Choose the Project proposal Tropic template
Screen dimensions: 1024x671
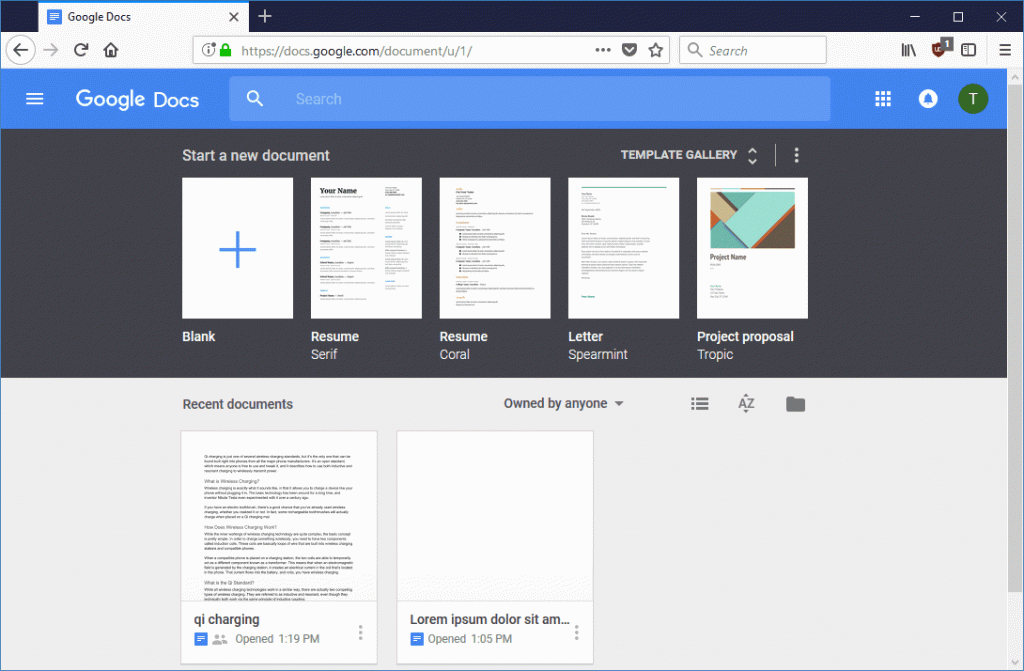pos(752,248)
